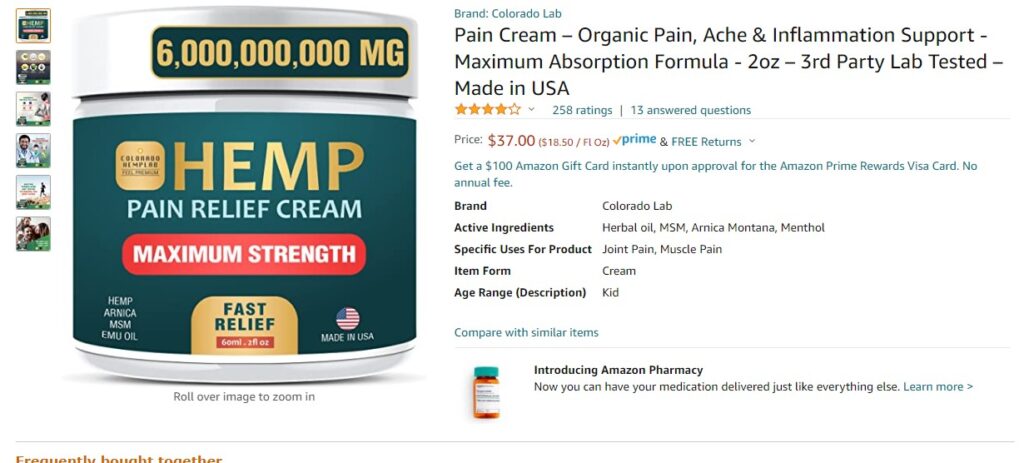Click the Prime logo icon
The width and height of the screenshot is (1024, 463).
tap(634, 140)
